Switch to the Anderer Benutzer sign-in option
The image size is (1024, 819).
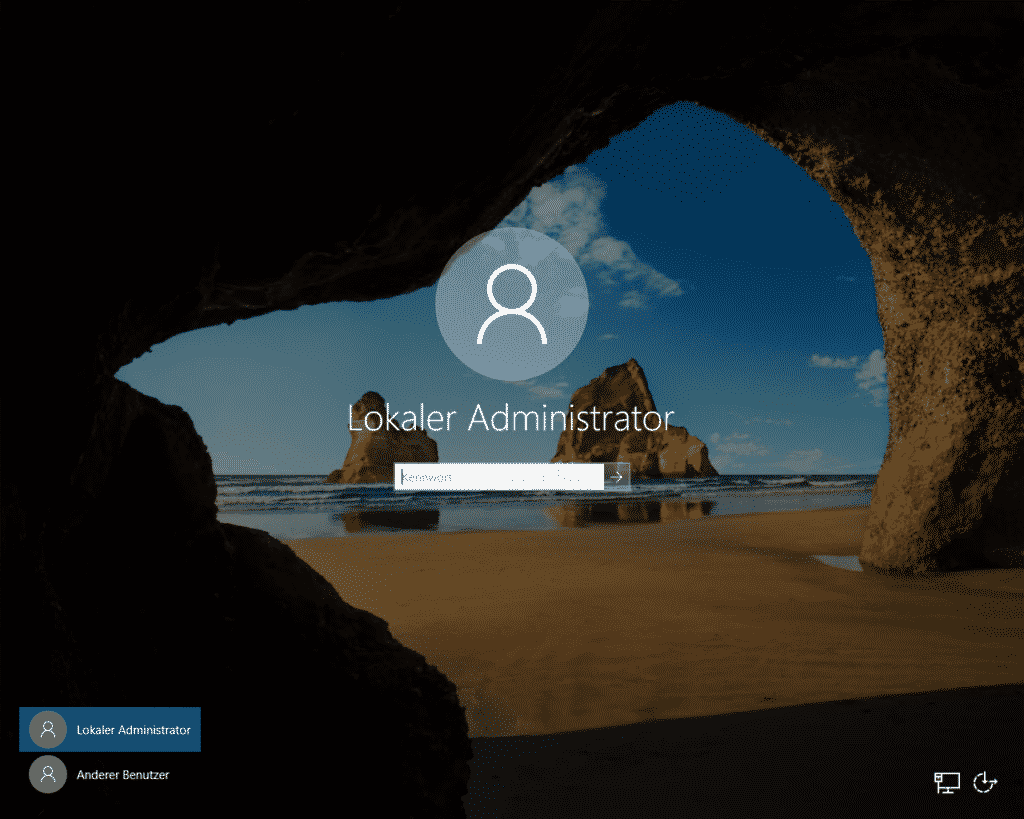[x=110, y=774]
